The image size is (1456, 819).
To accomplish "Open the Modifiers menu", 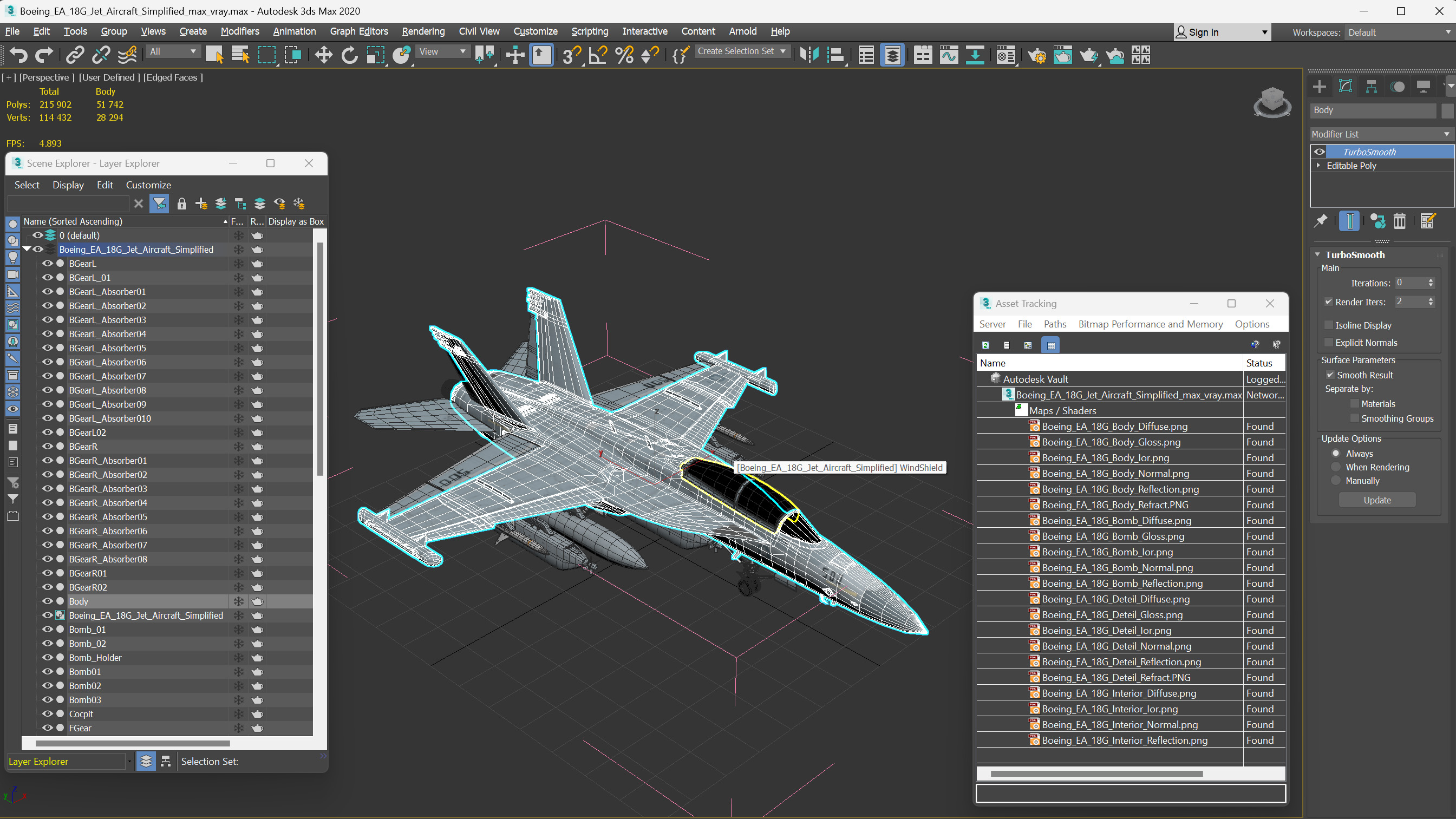I will click(239, 31).
